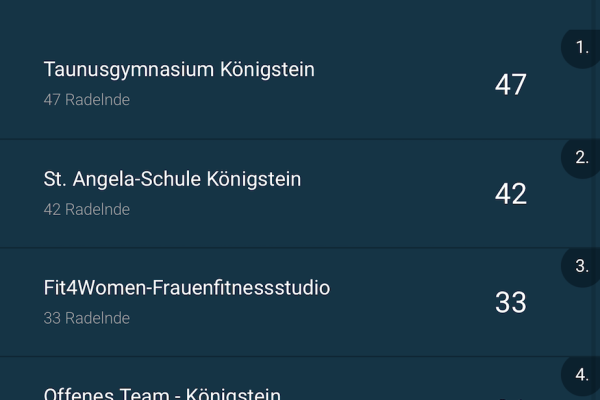Click empty space in the Offenes Team row
This screenshot has height=400, width=600.
point(400,385)
